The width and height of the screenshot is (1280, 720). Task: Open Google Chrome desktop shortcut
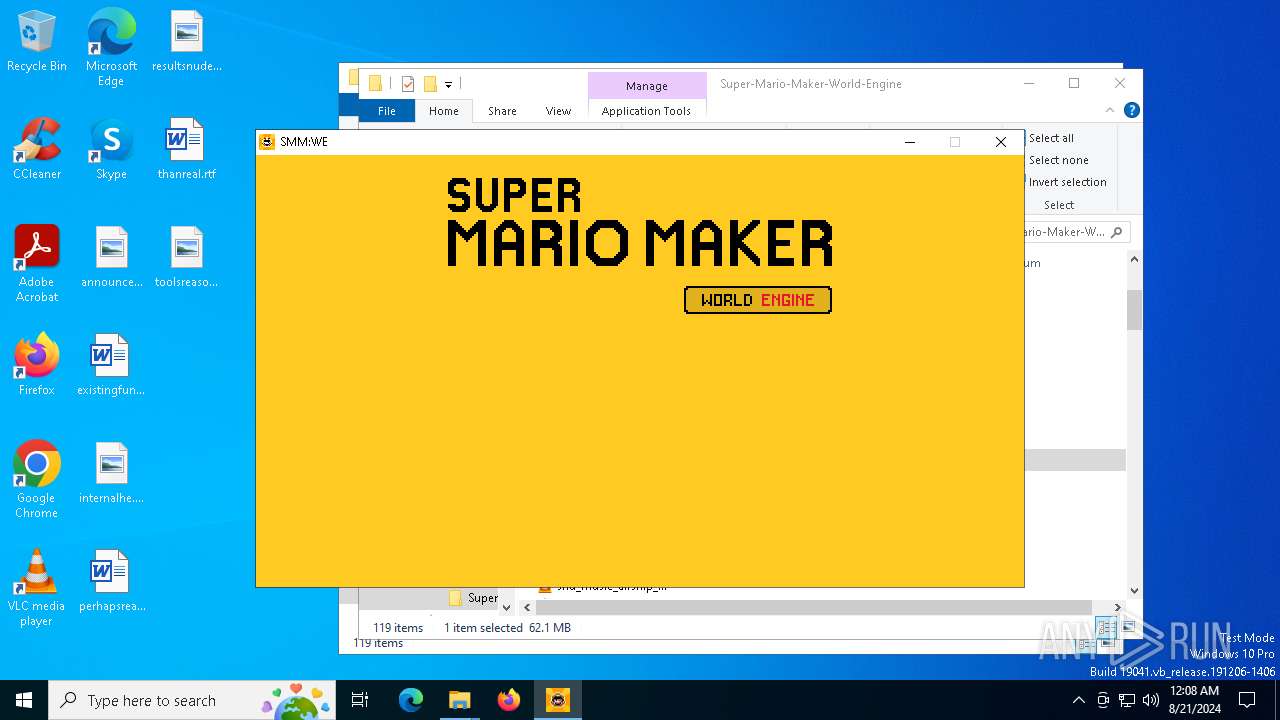point(37,480)
